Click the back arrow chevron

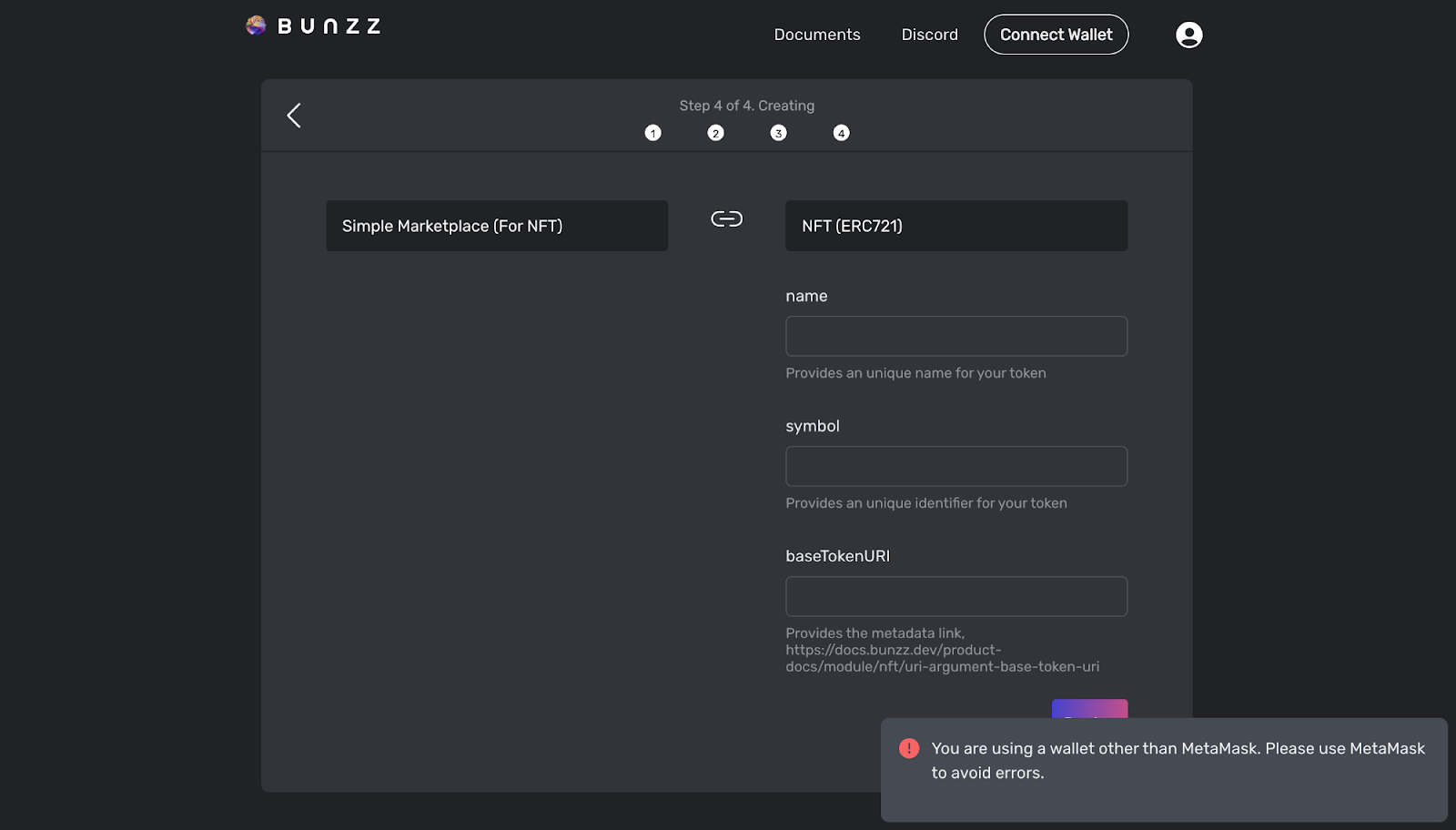(293, 116)
